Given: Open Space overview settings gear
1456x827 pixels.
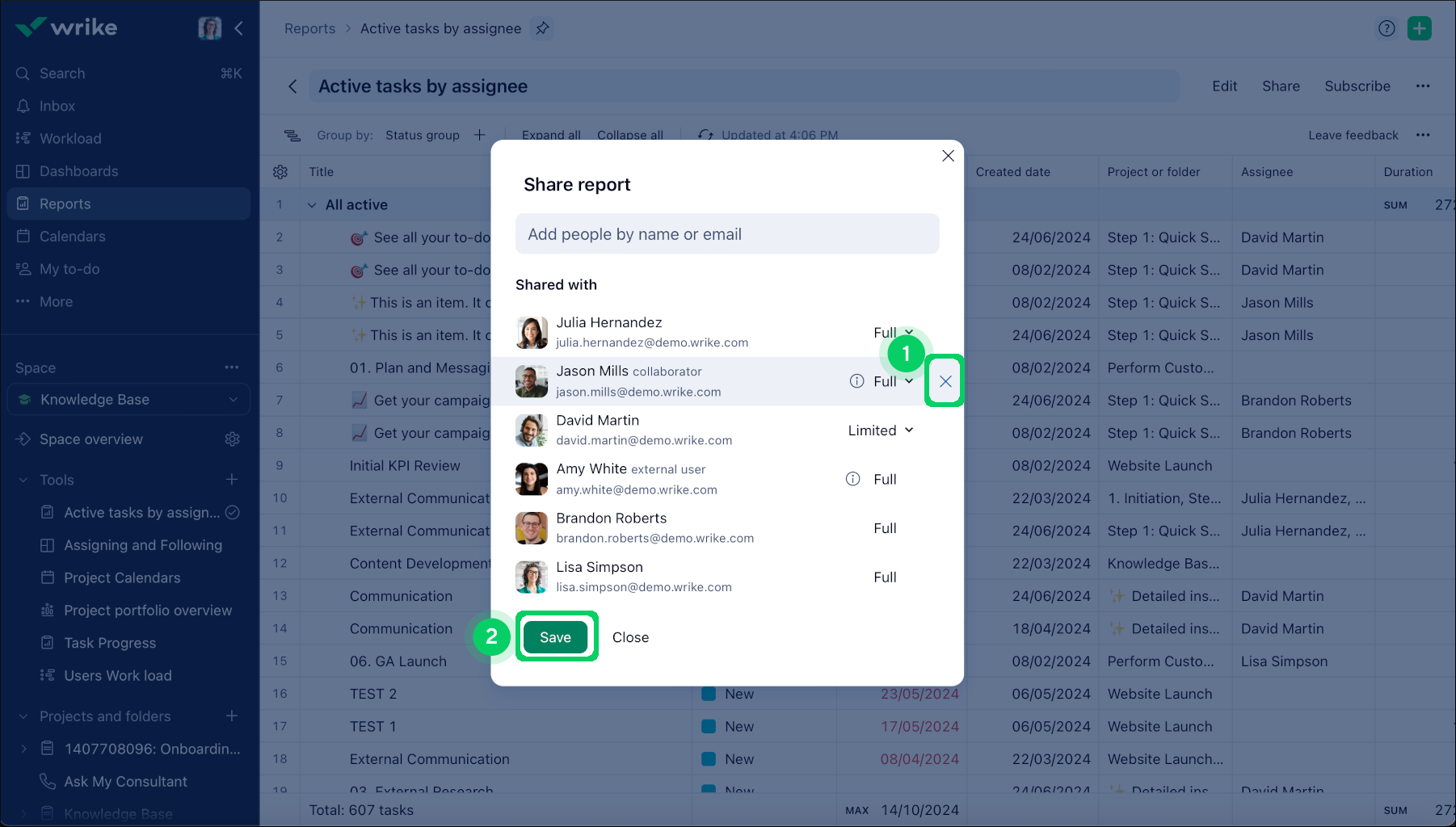Looking at the screenshot, I should (232, 439).
